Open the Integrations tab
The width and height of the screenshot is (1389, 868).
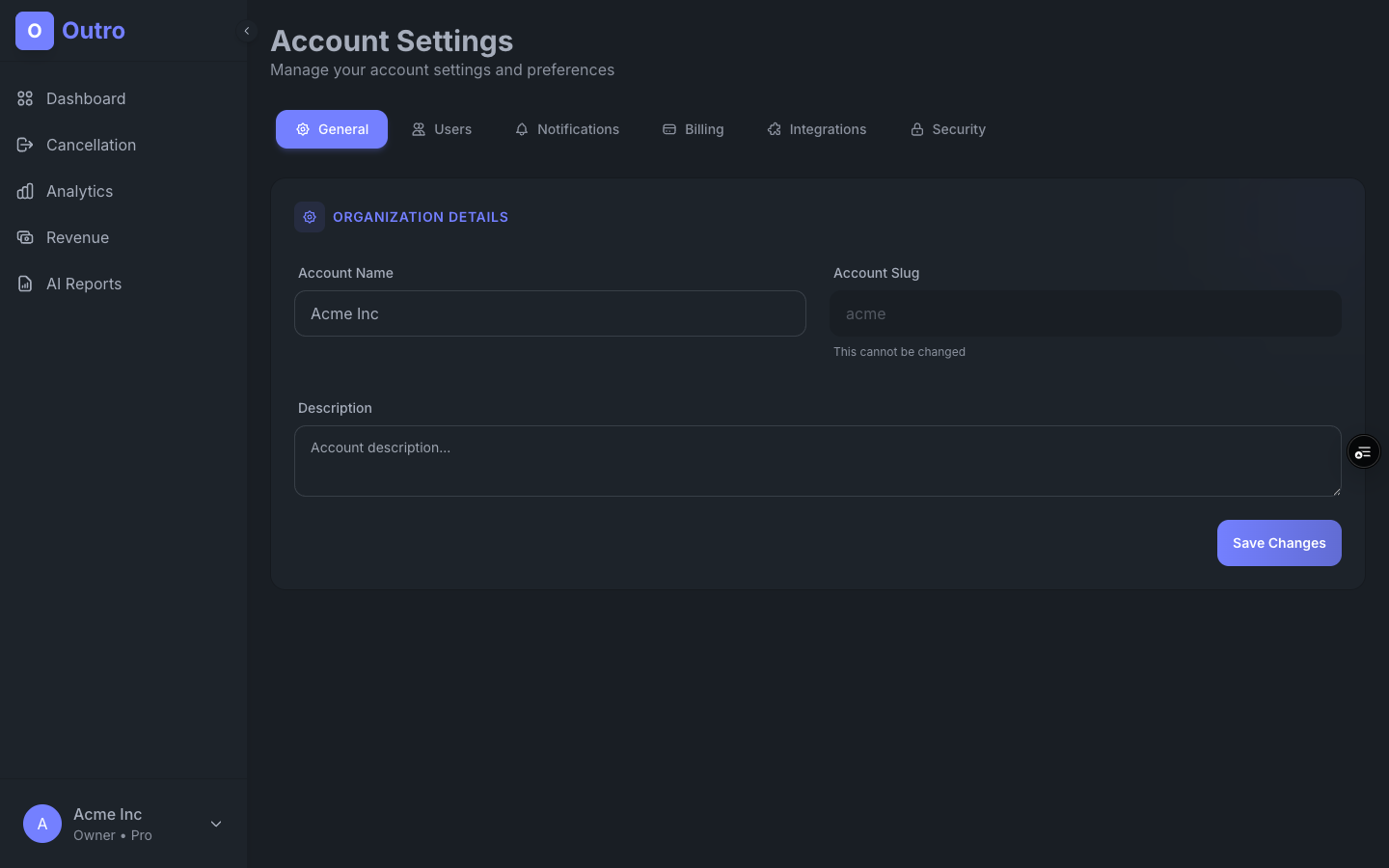coord(817,129)
